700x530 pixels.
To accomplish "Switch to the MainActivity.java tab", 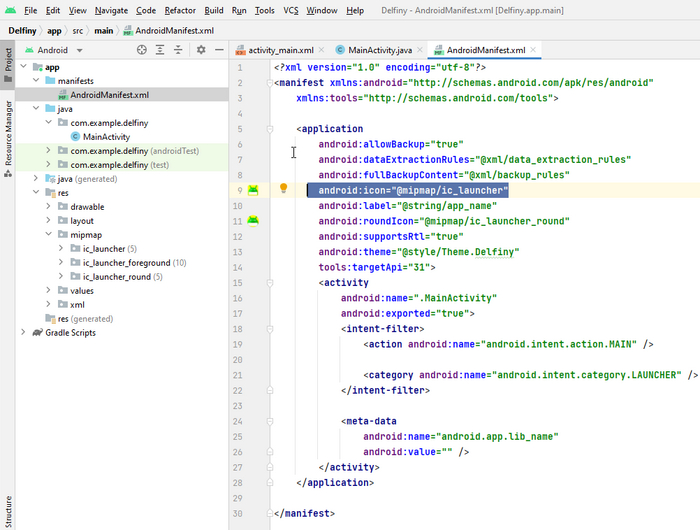I will pyautogui.click(x=379, y=49).
